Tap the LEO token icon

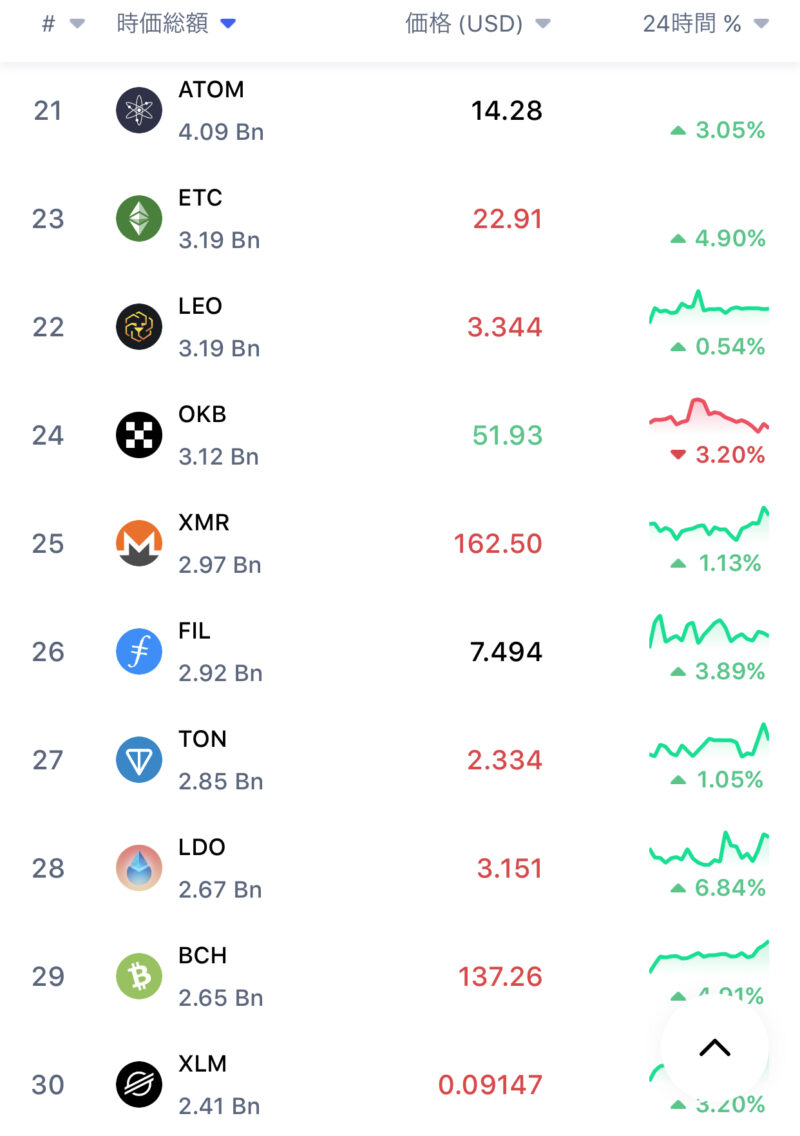pyautogui.click(x=139, y=327)
